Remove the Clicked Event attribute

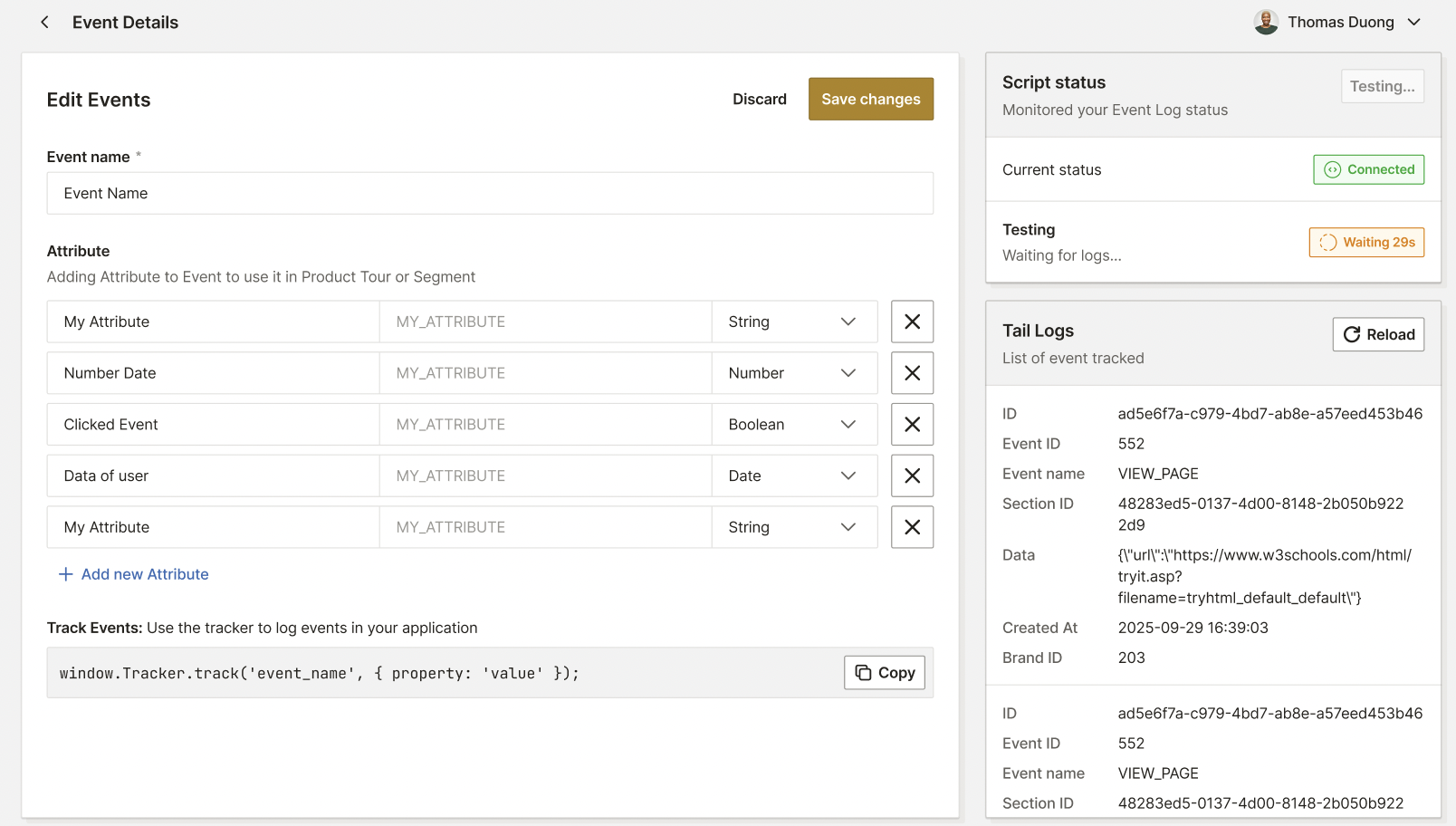click(x=912, y=424)
